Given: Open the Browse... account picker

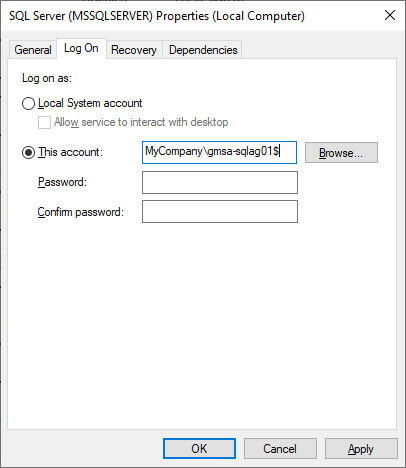Looking at the screenshot, I should coord(341,153).
